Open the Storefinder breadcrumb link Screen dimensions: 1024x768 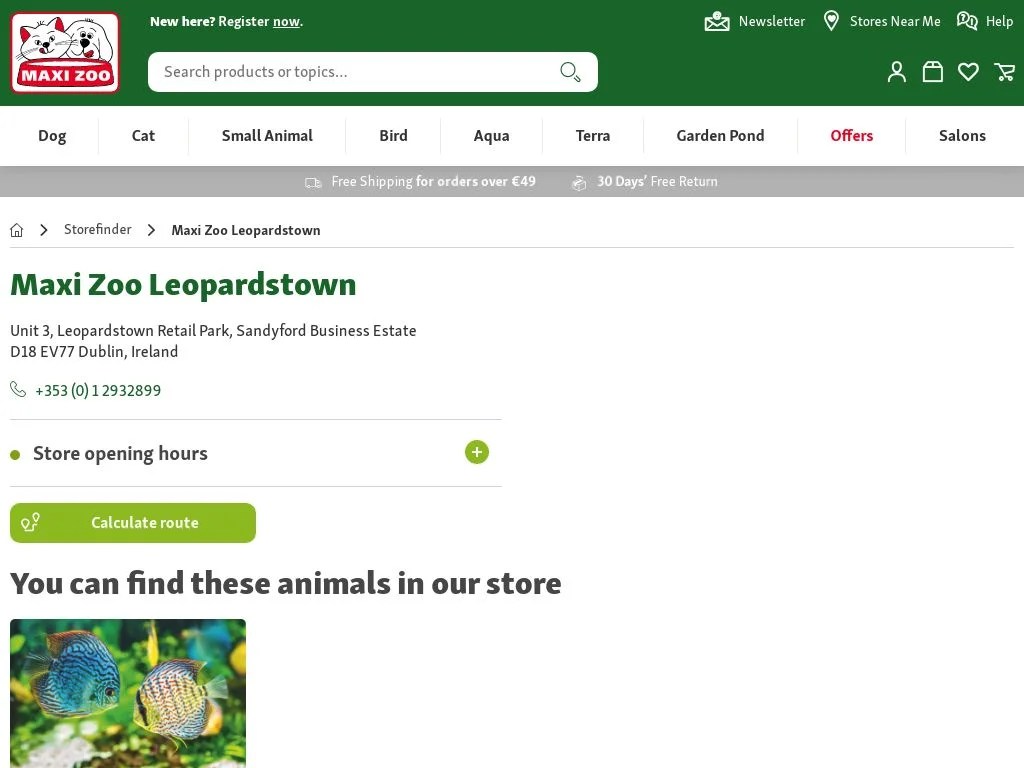click(98, 229)
